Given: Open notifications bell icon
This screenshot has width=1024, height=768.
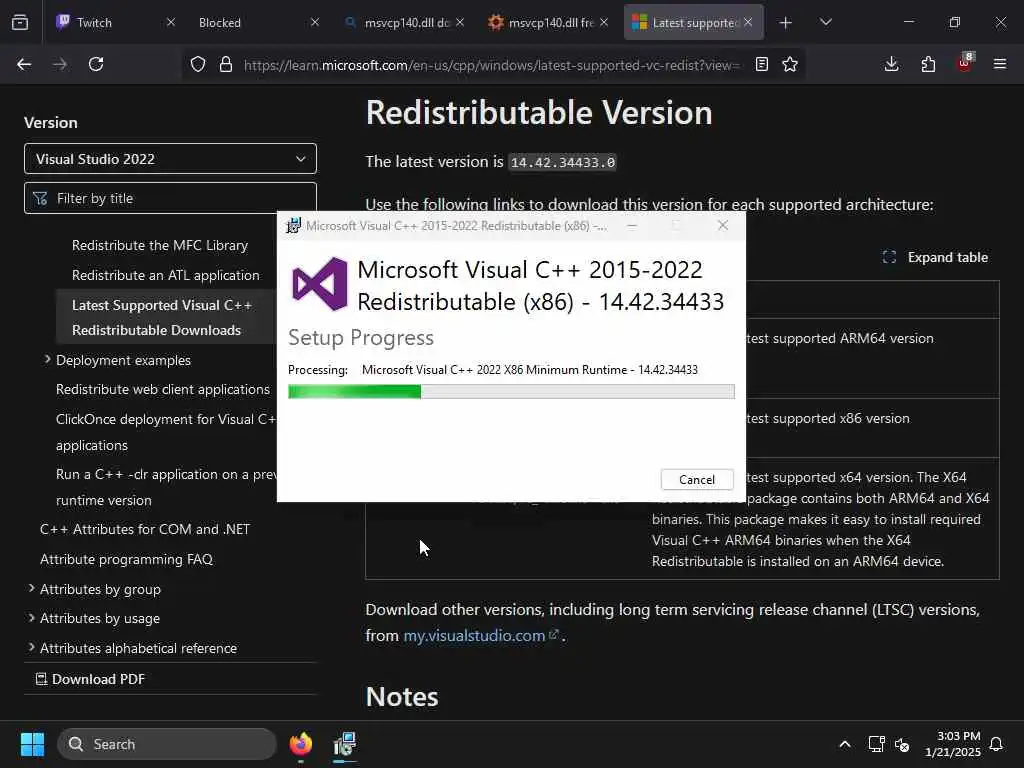Looking at the screenshot, I should point(997,744).
